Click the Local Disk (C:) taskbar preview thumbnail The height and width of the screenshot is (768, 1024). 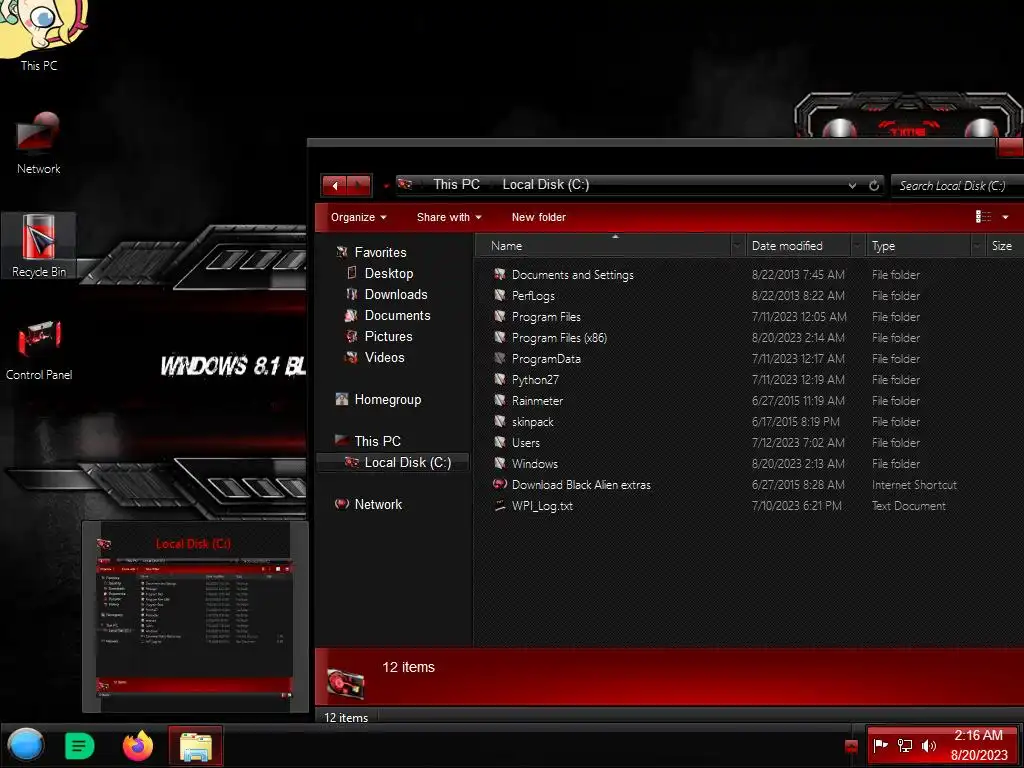(x=195, y=617)
